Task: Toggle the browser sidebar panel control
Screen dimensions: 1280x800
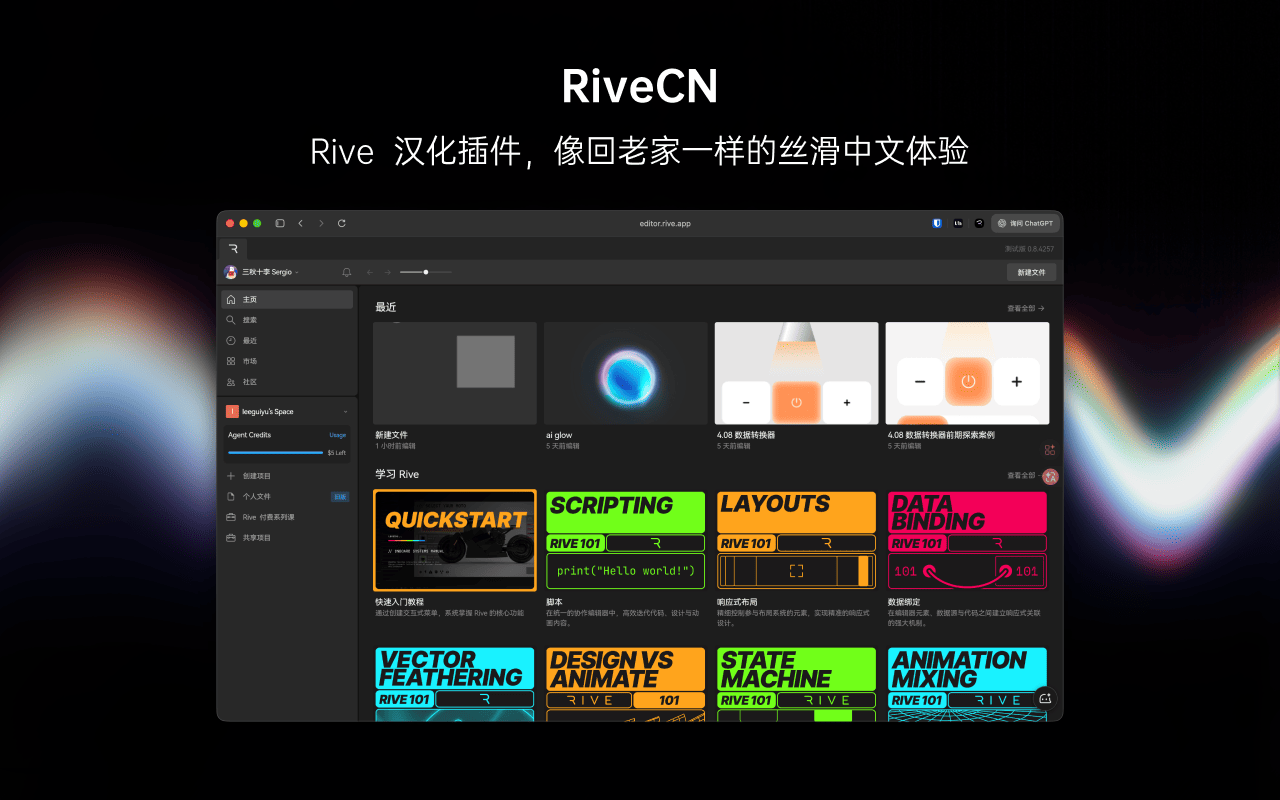Action: point(280,223)
